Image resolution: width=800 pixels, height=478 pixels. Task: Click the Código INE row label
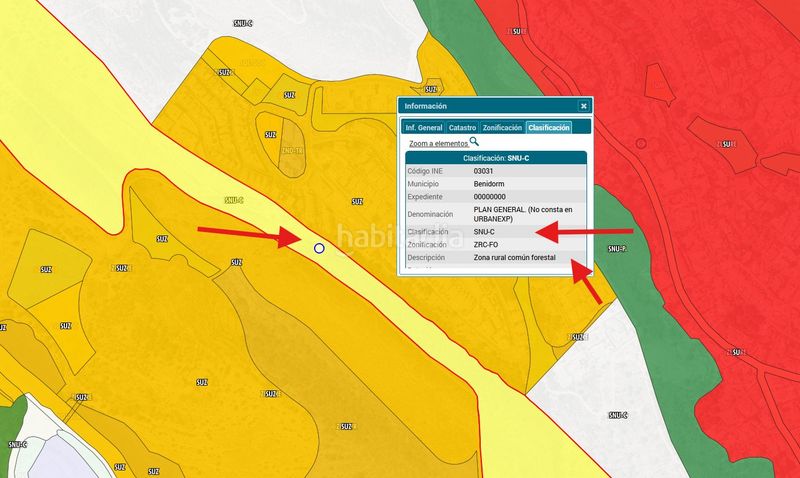point(425,171)
